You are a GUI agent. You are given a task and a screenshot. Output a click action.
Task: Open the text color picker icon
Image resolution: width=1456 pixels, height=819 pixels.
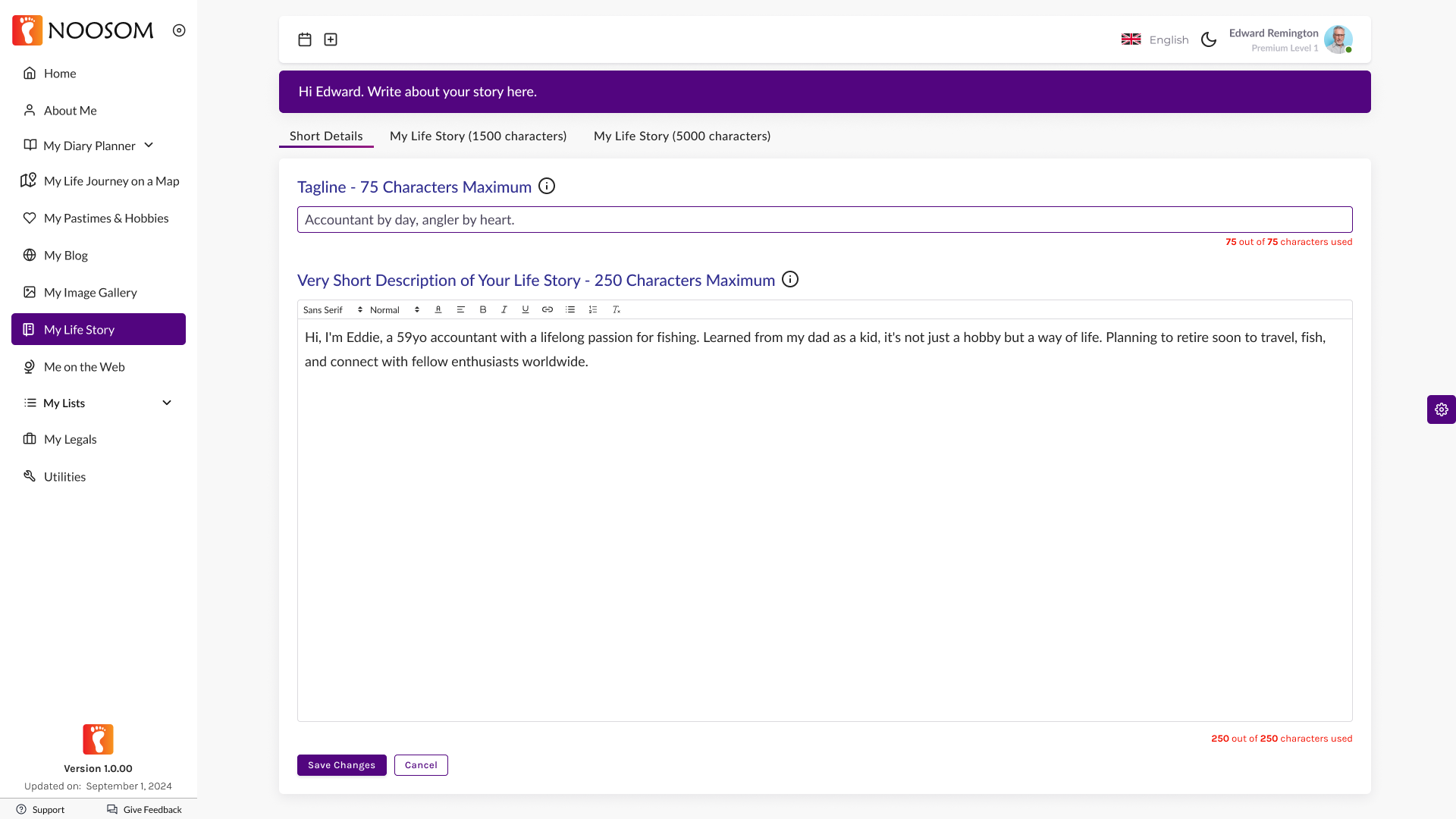438,309
